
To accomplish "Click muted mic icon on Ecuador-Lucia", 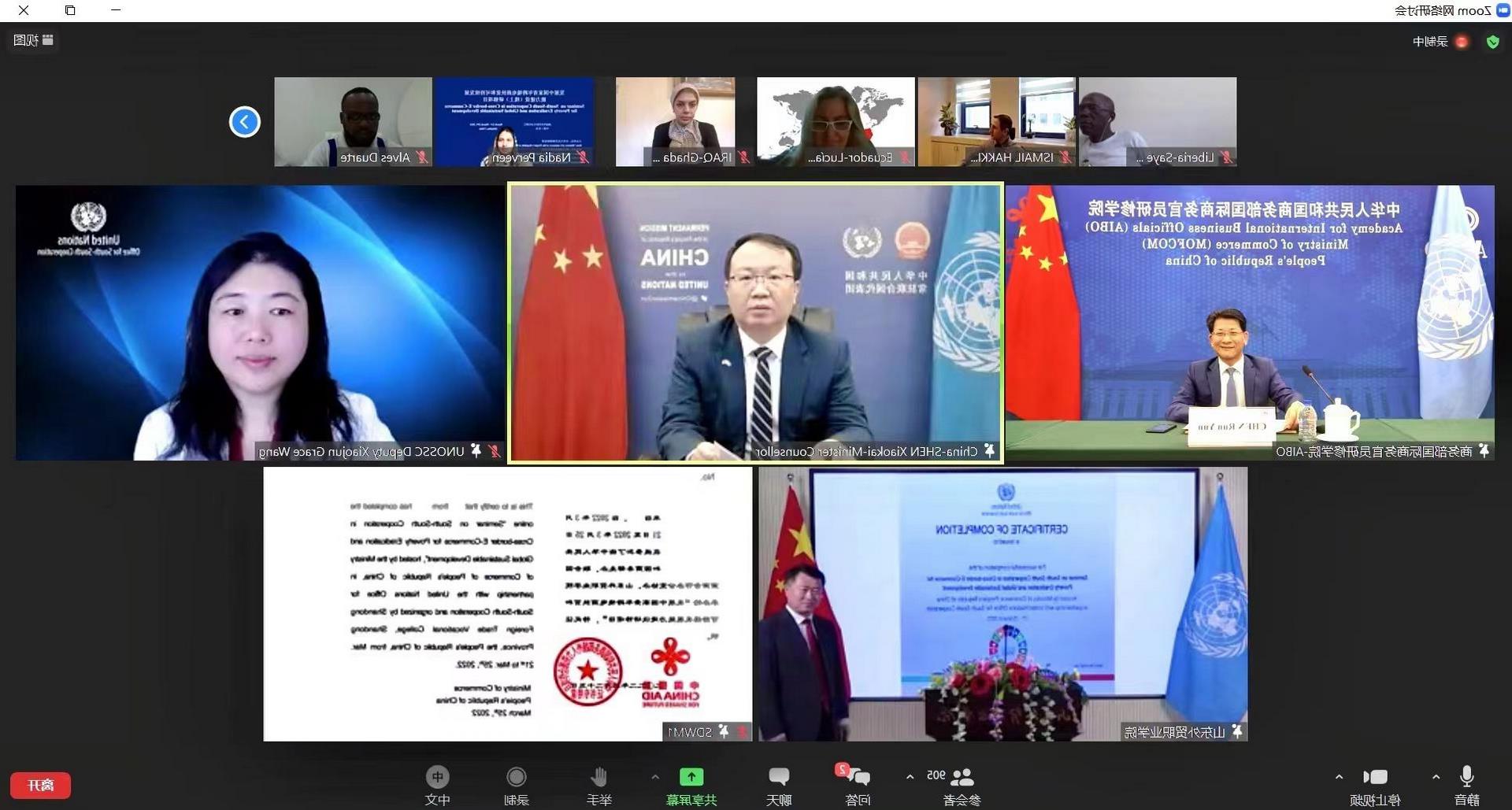I will coord(905,157).
